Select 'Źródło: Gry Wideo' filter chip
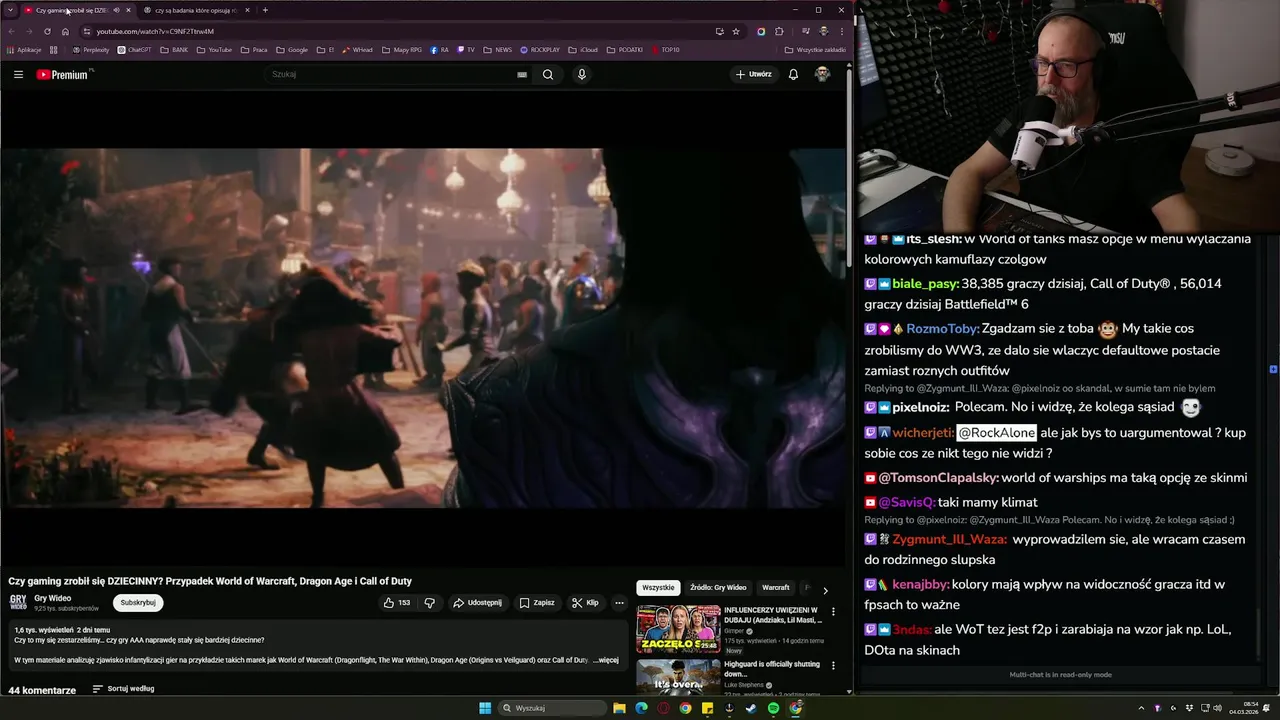 [718, 588]
